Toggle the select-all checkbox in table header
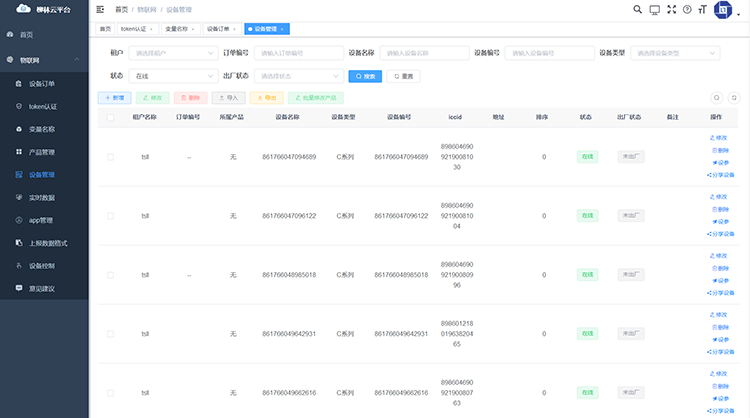 (x=111, y=117)
